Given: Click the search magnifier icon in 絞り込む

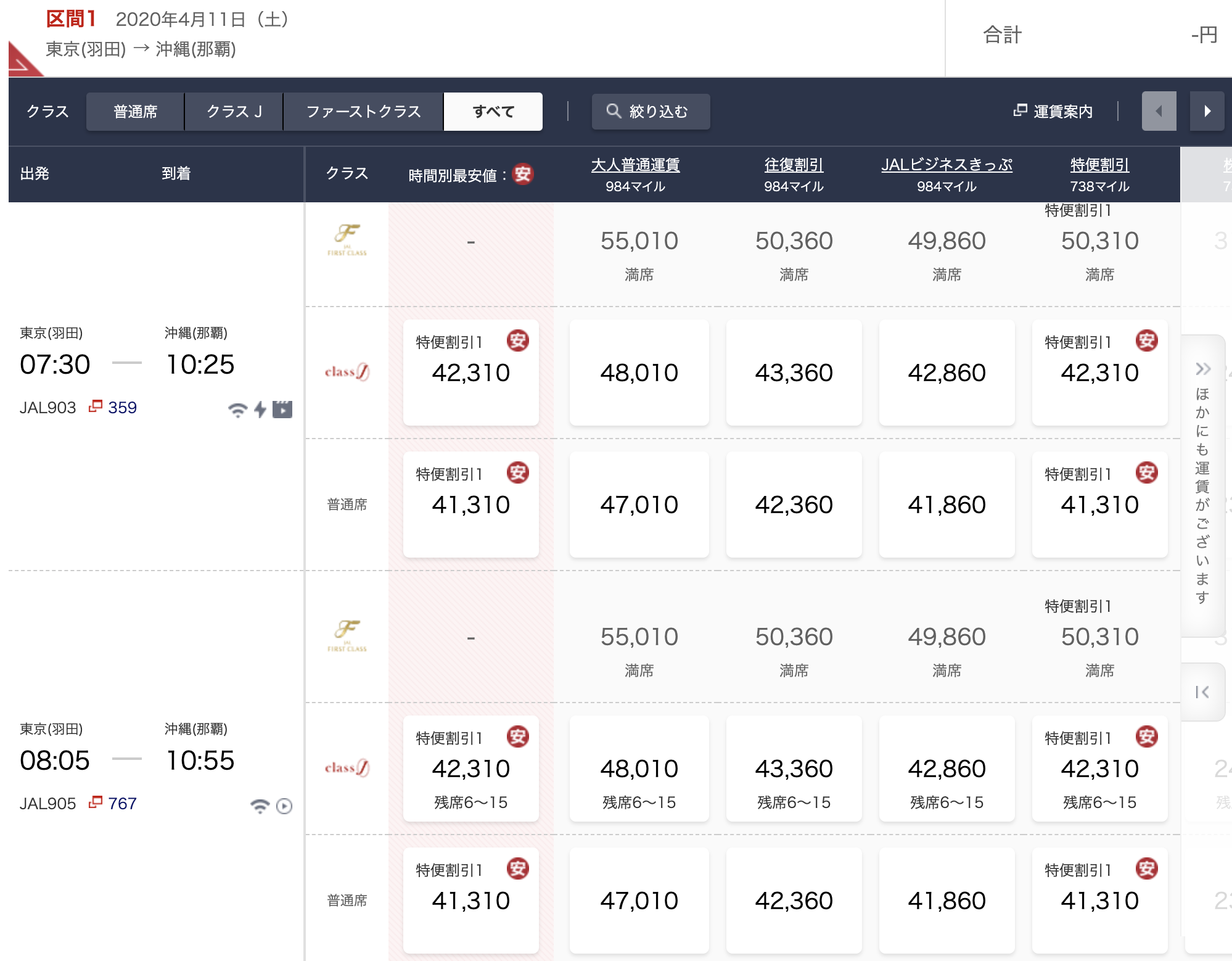Looking at the screenshot, I should tap(614, 111).
